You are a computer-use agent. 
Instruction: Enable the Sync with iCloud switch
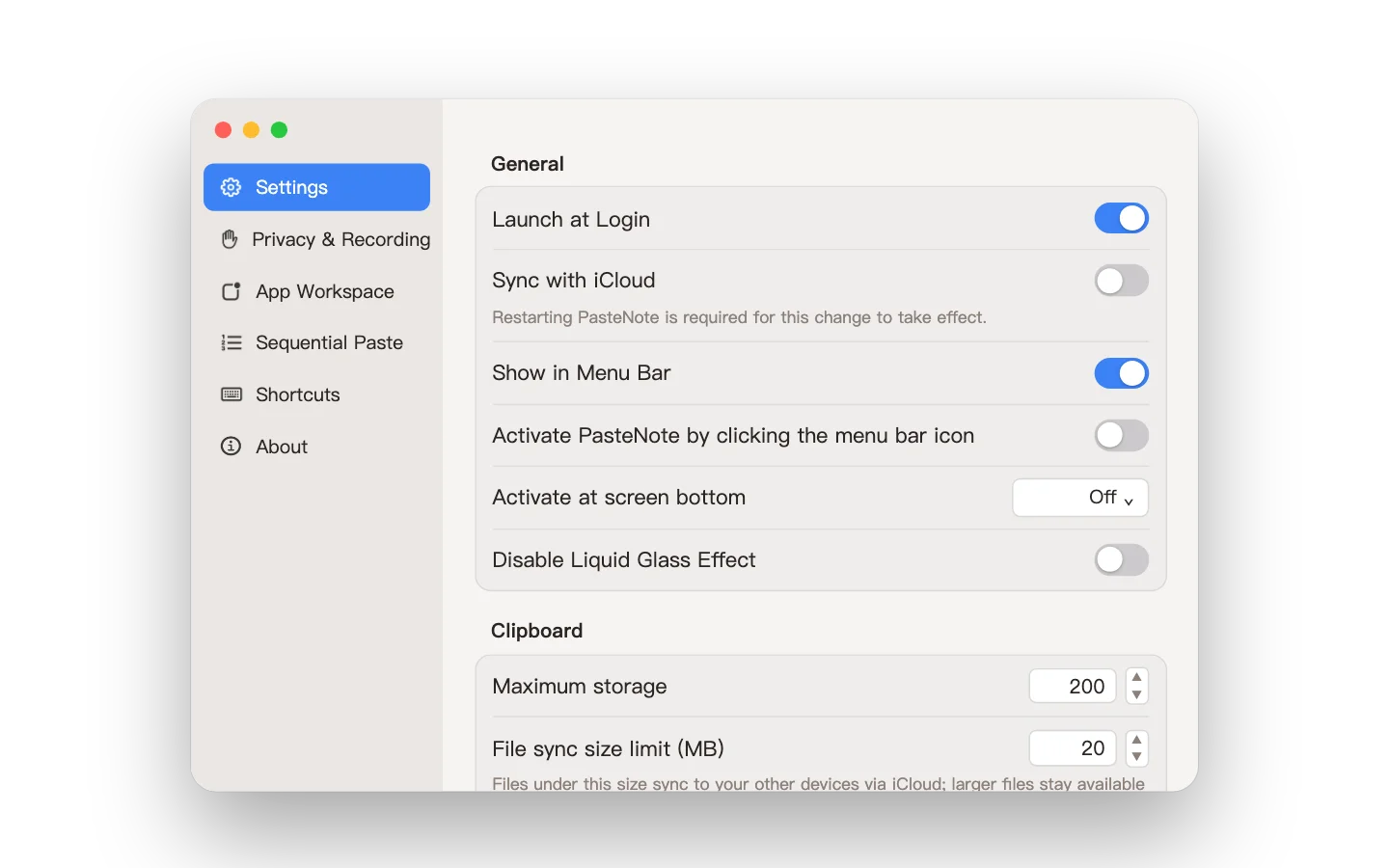pyautogui.click(x=1121, y=281)
